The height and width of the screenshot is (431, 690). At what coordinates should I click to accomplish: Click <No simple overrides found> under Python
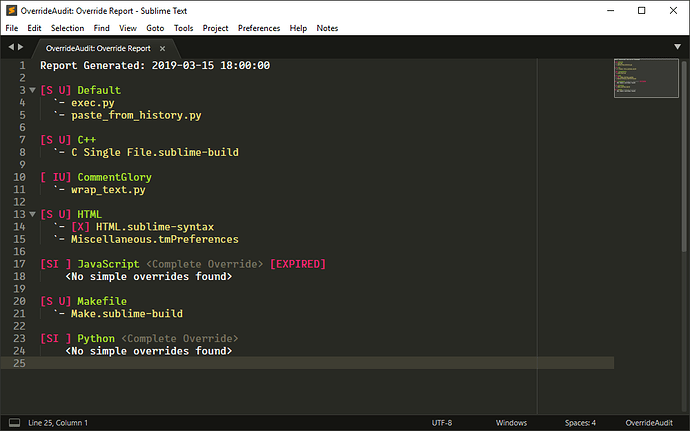click(149, 351)
